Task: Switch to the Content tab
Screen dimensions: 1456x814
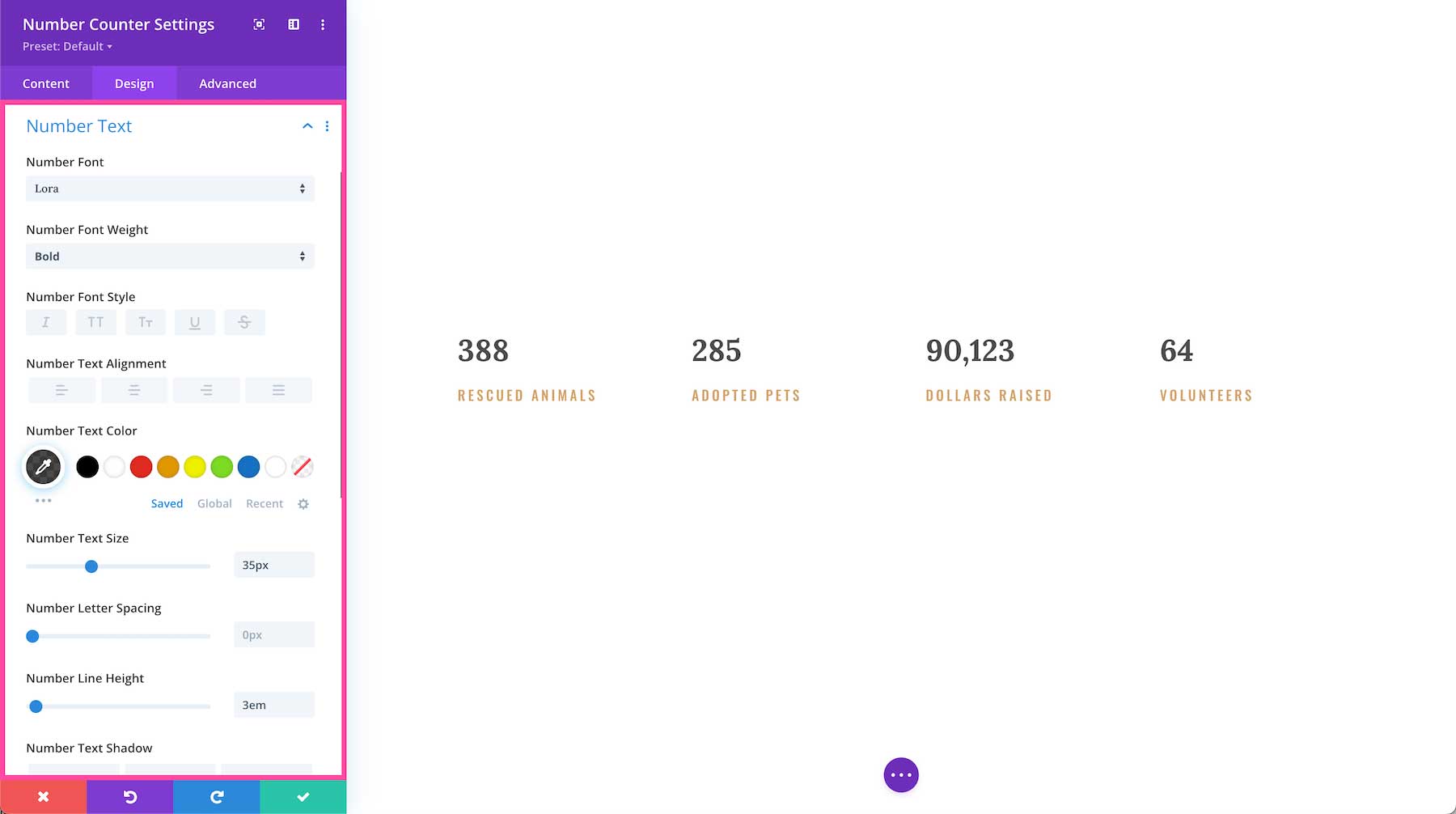Action: tap(46, 83)
